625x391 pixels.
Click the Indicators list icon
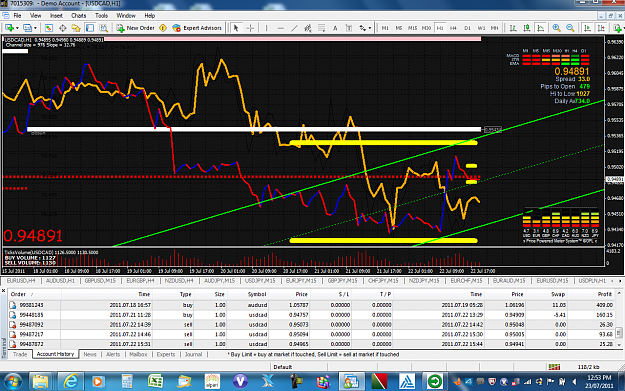[618, 28]
